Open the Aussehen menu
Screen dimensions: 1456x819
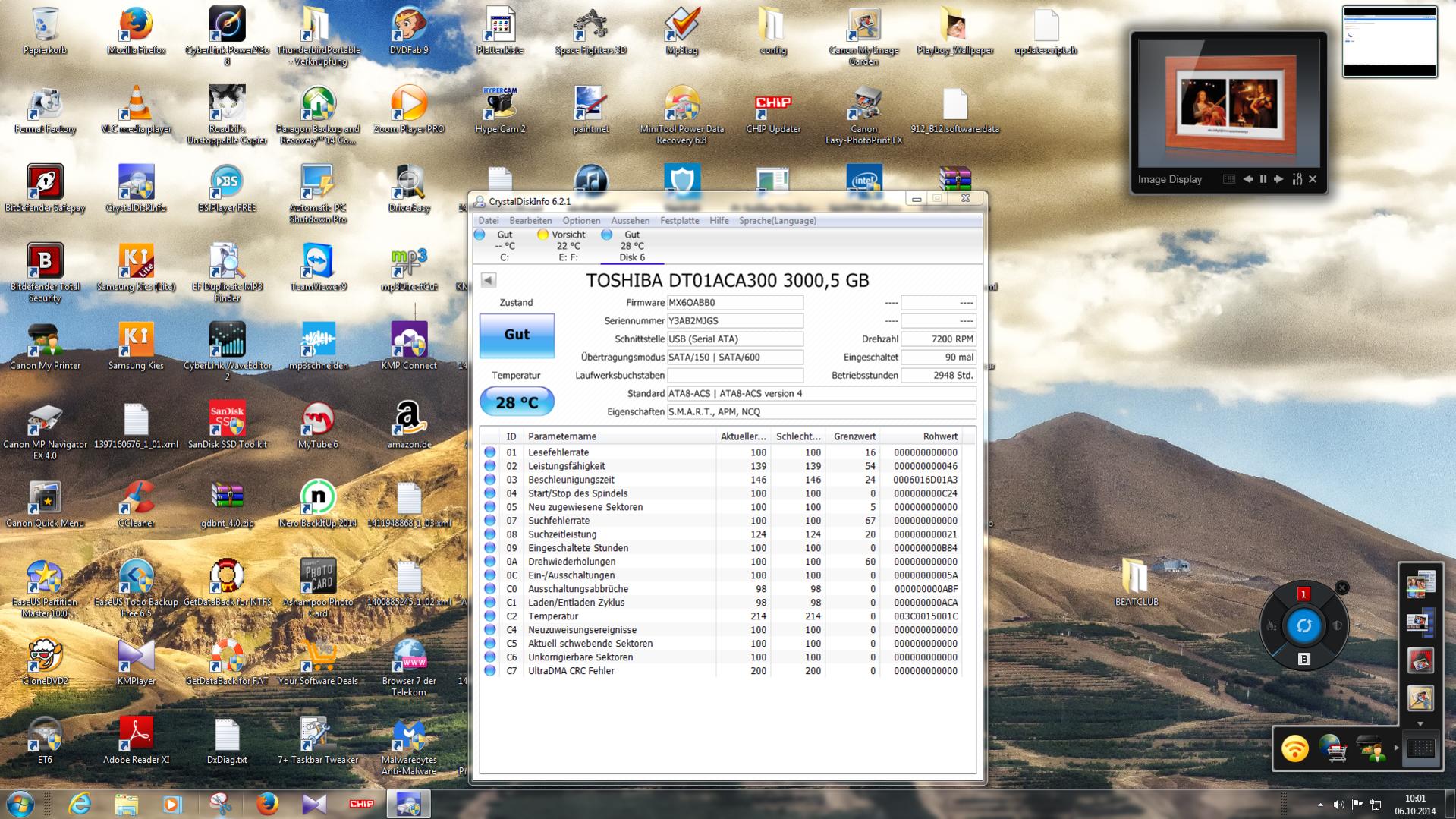[631, 221]
